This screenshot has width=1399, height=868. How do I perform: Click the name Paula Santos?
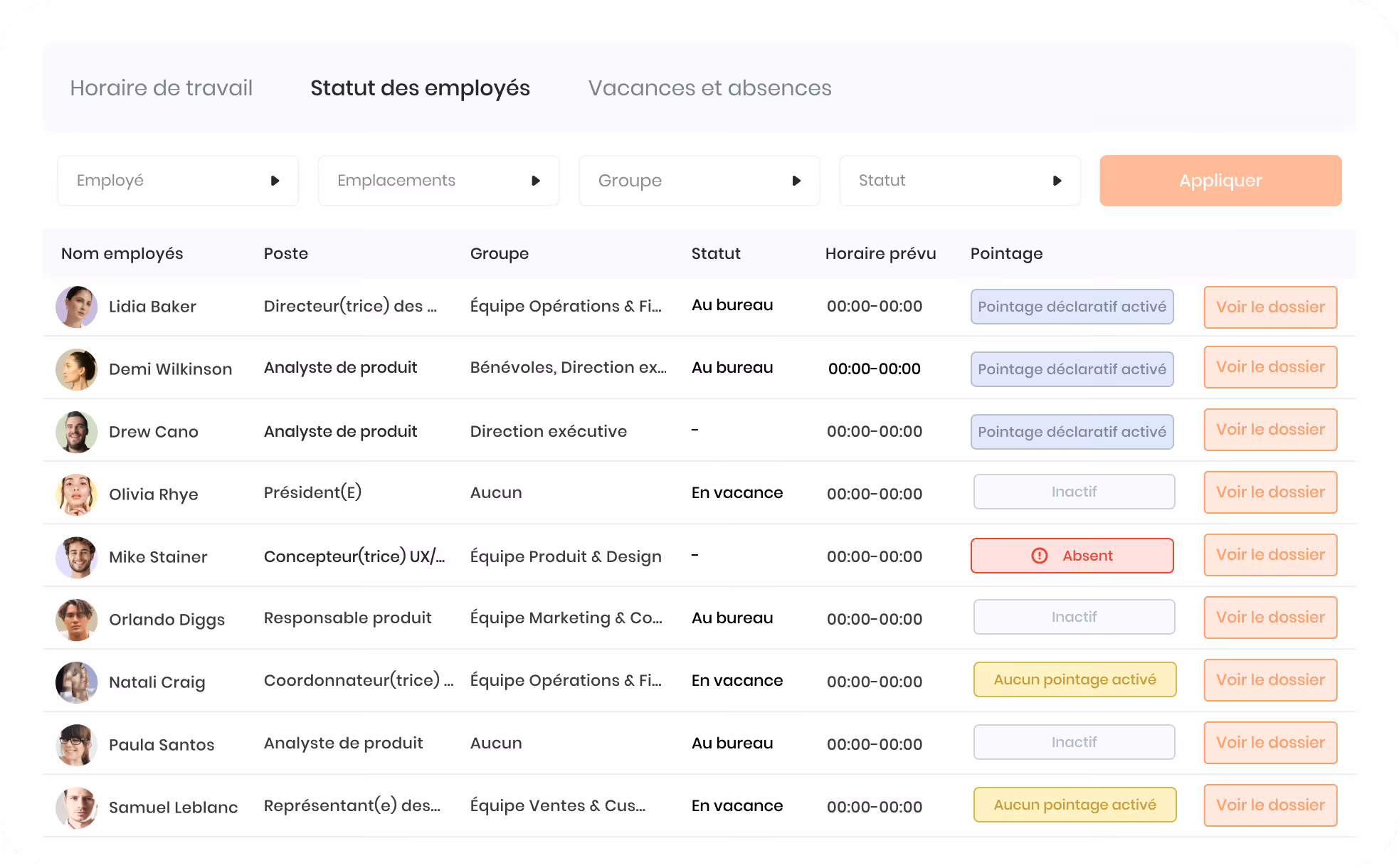pos(162,745)
